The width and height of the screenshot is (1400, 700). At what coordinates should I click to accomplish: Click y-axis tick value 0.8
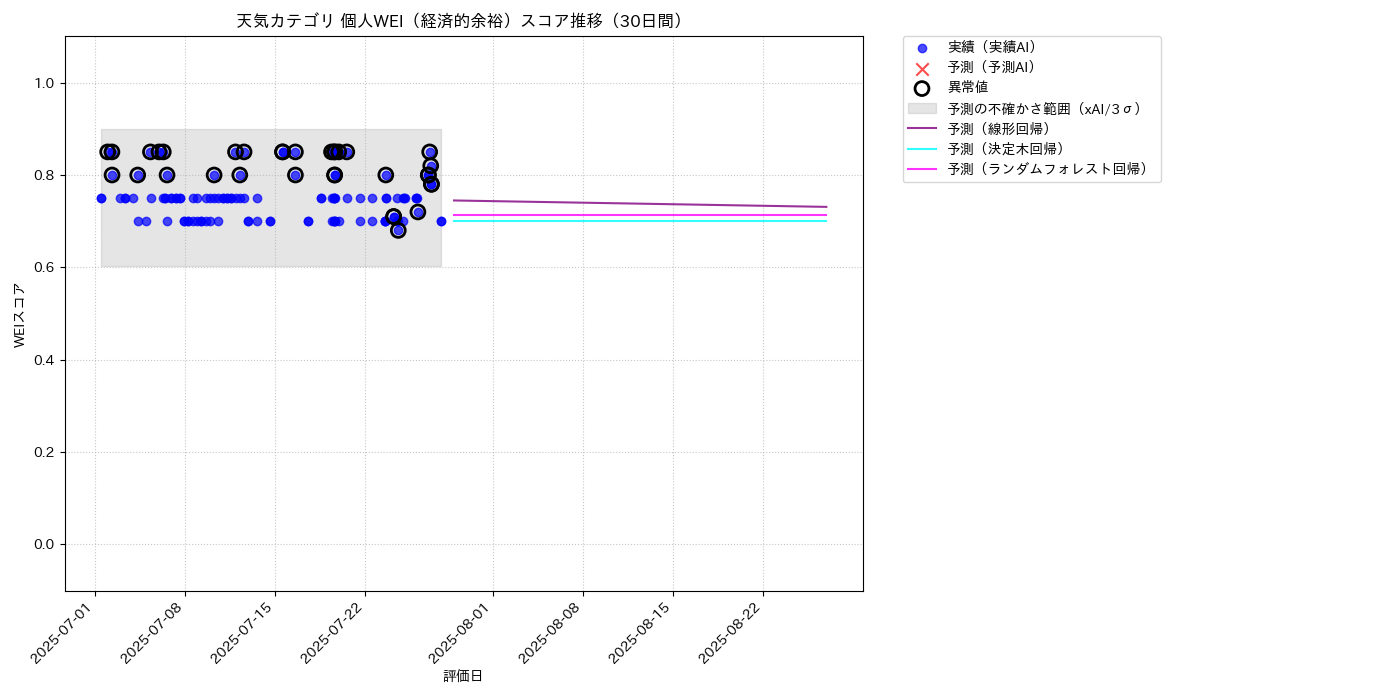pyautogui.click(x=43, y=175)
